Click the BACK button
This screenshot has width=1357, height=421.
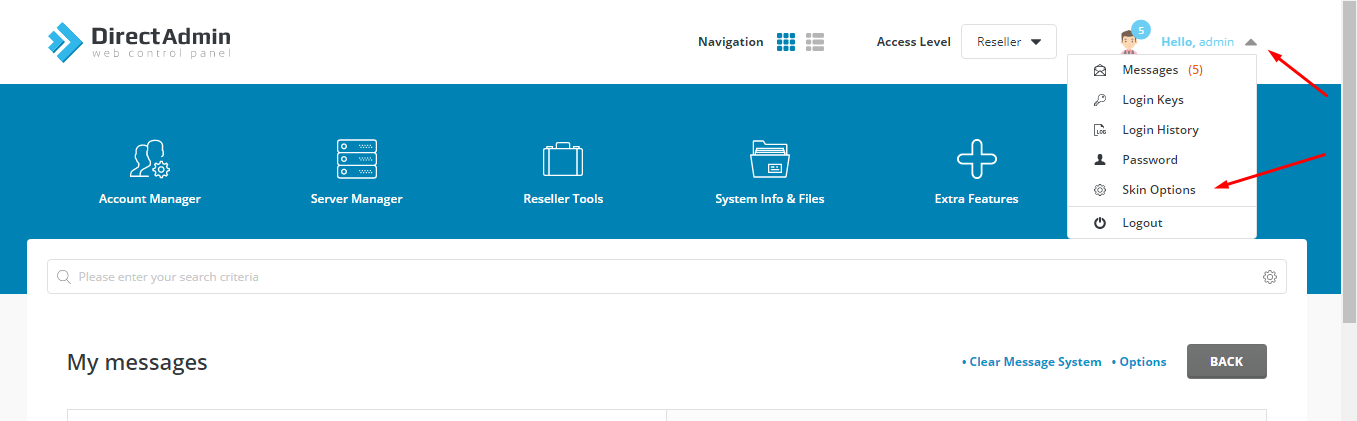coord(1227,362)
